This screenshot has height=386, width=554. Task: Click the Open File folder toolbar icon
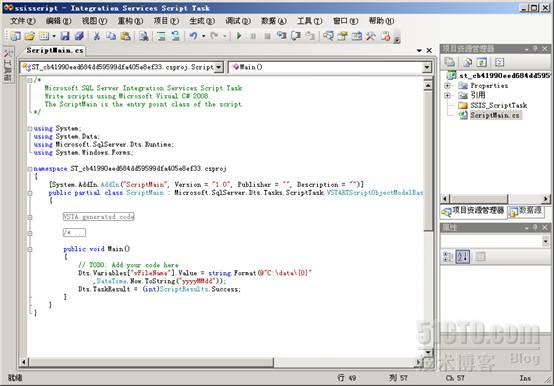[x=30, y=36]
